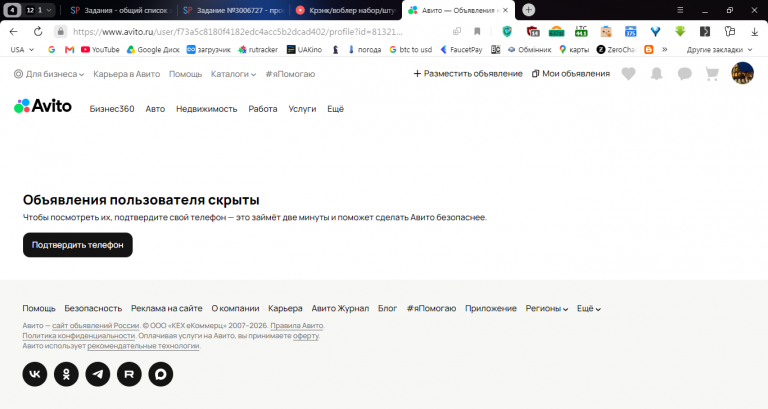Open the green download arrow extension
The image size is (768, 409).
coord(680,31)
